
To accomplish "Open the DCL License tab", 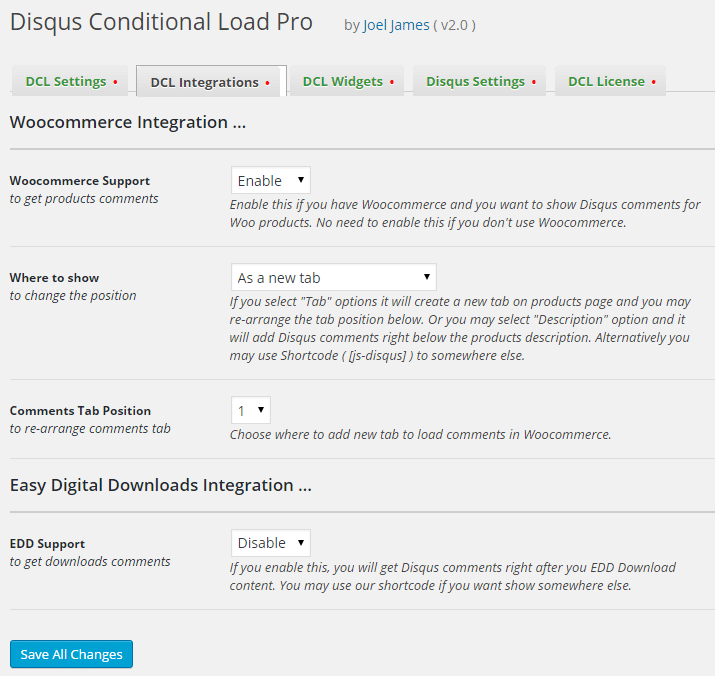I will (x=610, y=81).
